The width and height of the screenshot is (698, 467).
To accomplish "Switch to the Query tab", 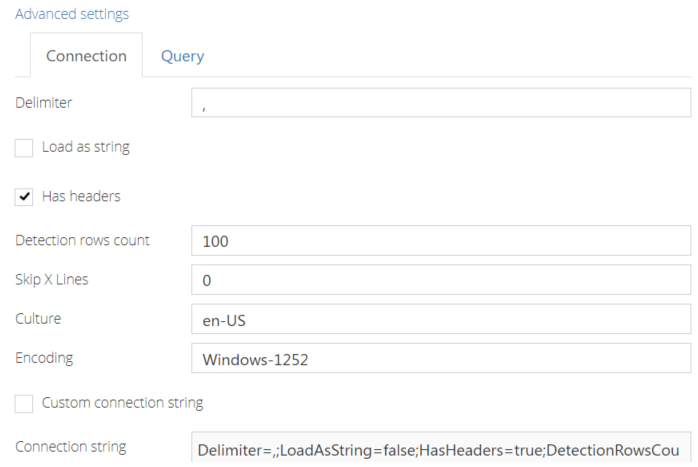I will point(183,56).
